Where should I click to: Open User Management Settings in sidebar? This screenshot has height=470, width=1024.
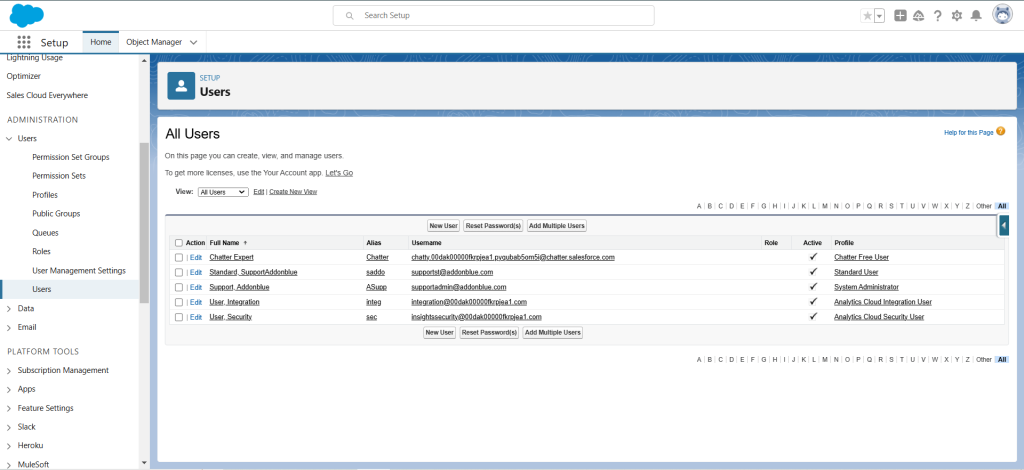click(79, 270)
